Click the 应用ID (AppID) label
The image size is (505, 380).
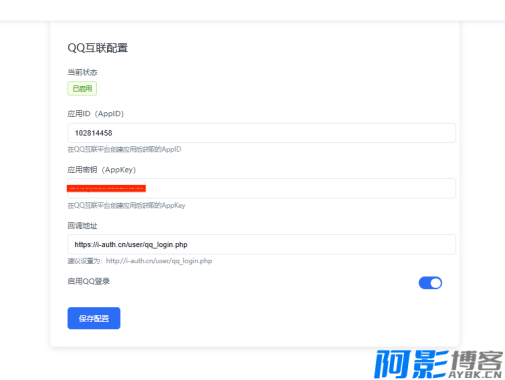pos(95,114)
